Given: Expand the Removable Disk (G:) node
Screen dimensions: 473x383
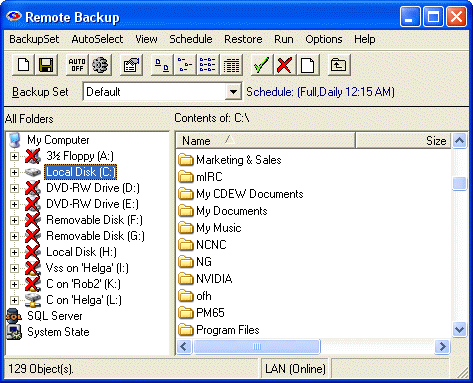Looking at the screenshot, I should (14, 236).
